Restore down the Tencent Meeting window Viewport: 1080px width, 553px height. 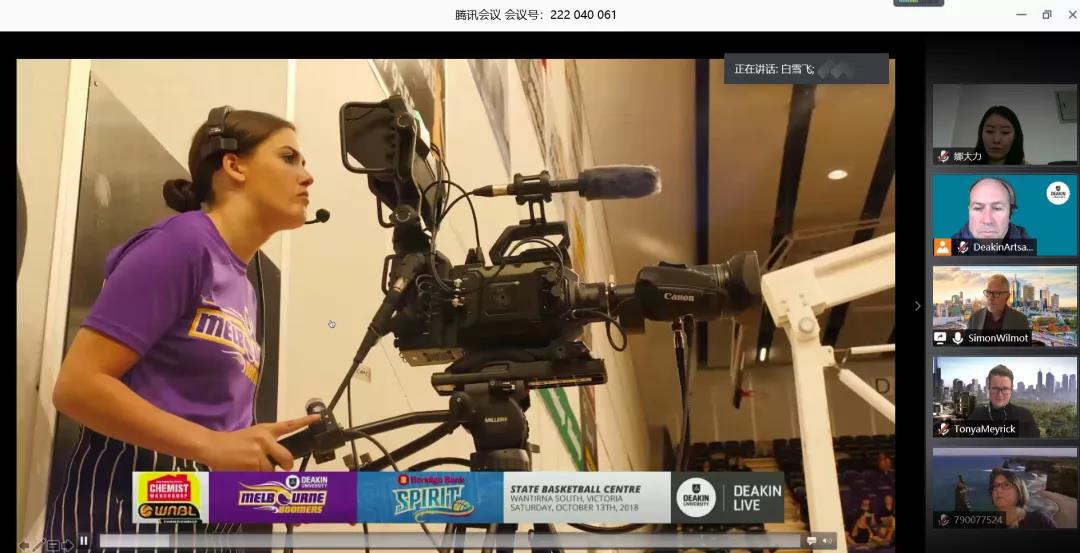1047,14
